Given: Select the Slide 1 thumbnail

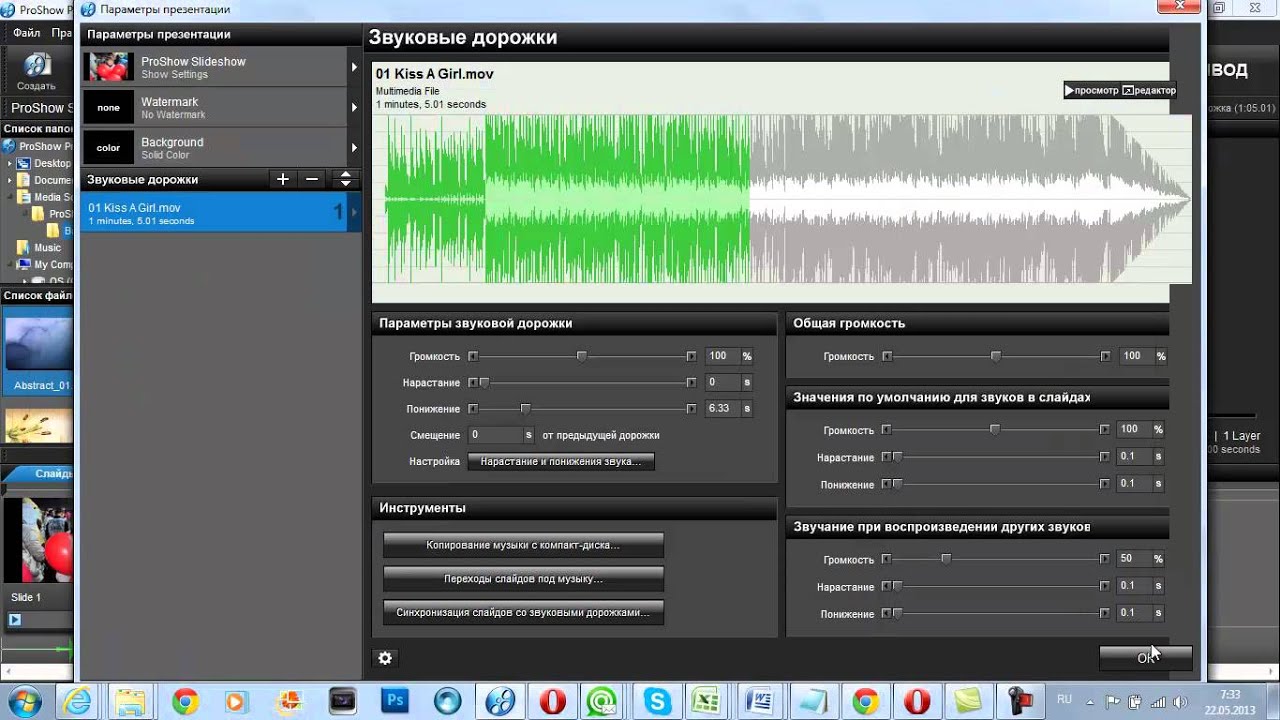Looking at the screenshot, I should (38, 540).
